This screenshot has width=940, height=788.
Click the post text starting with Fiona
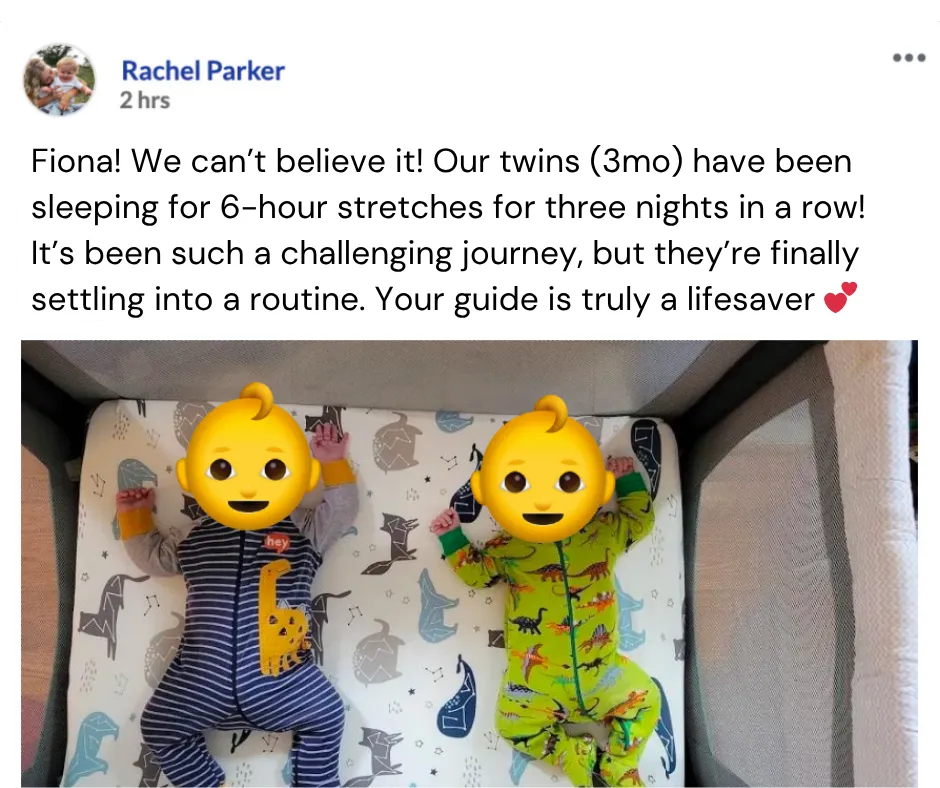(x=448, y=230)
